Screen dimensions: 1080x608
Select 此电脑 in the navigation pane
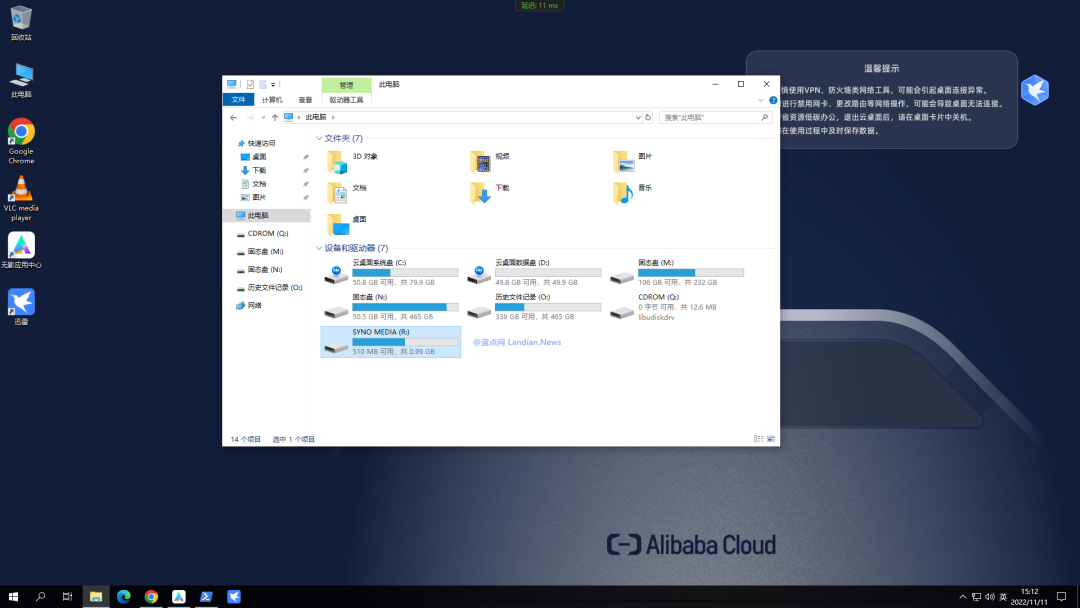point(267,216)
